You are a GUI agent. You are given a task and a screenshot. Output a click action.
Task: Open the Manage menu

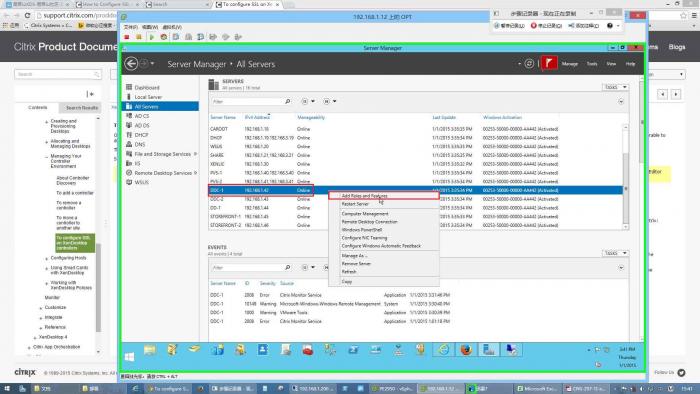[570, 64]
